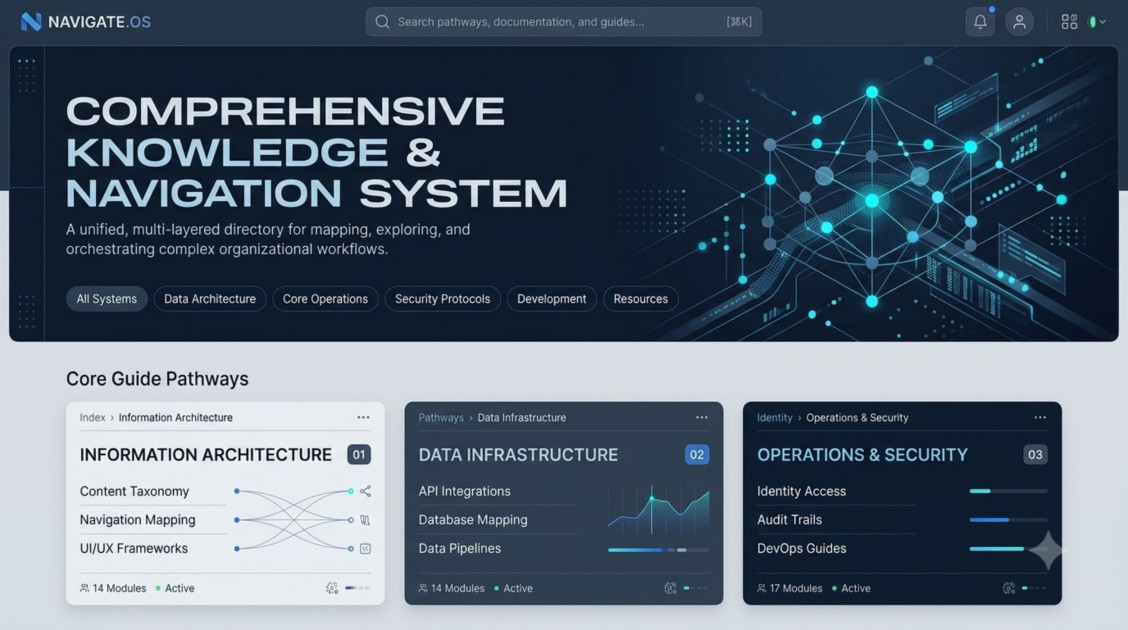Viewport: 1128px width, 630px height.
Task: Open the Content Taxonomy item
Action: pyautogui.click(x=135, y=491)
